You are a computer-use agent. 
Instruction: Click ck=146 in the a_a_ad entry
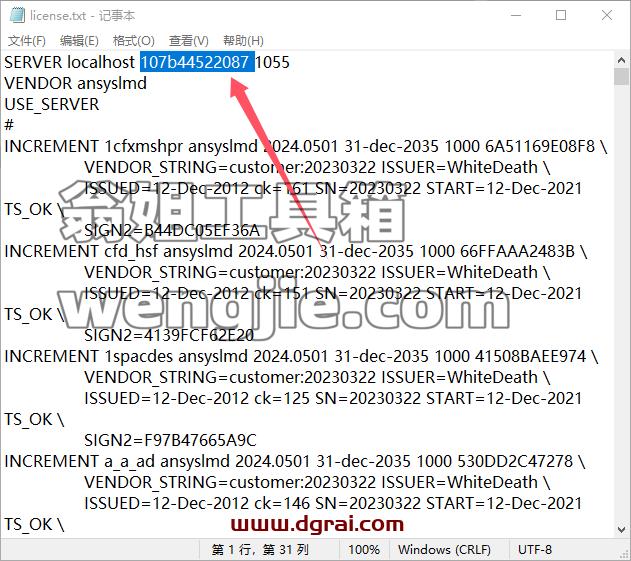pyautogui.click(x=282, y=503)
